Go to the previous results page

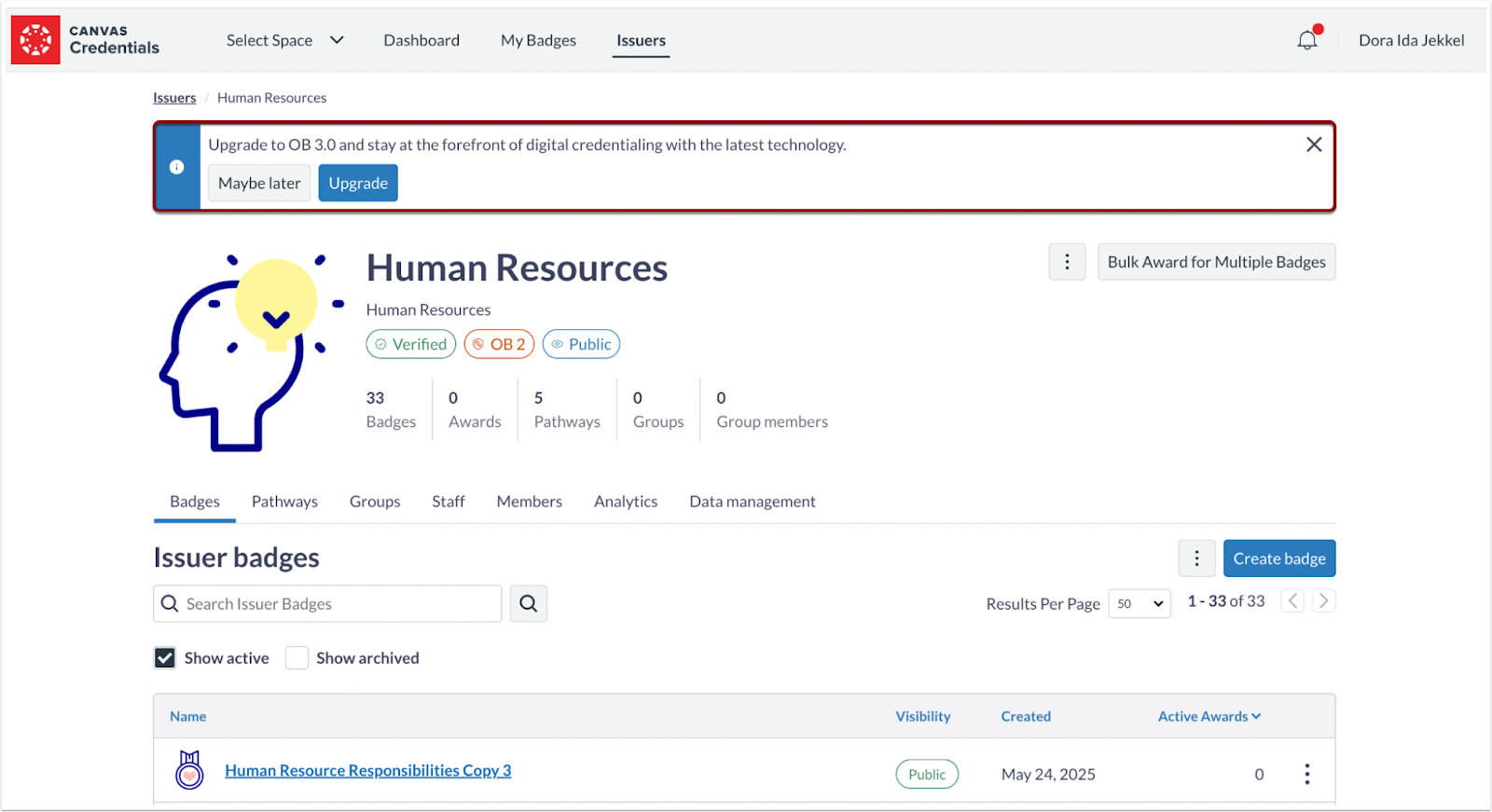pos(1292,601)
